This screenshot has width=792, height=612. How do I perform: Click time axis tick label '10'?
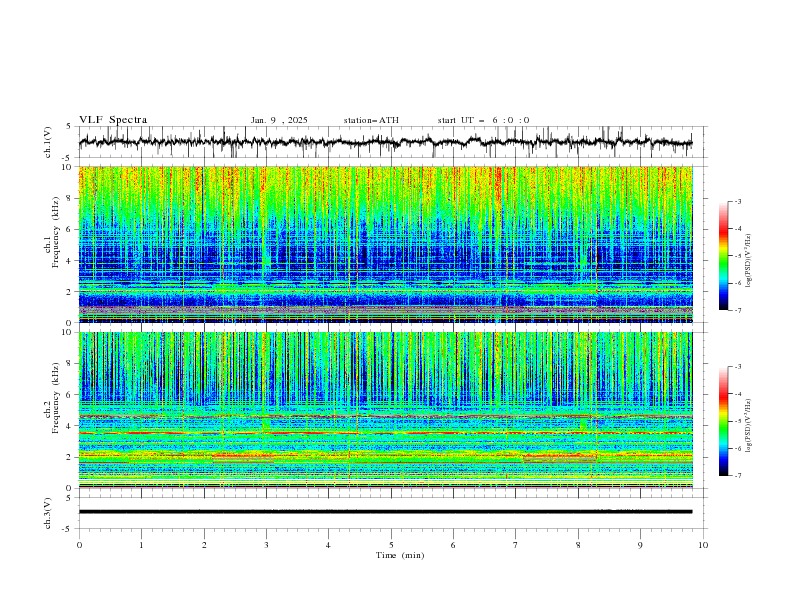703,545
